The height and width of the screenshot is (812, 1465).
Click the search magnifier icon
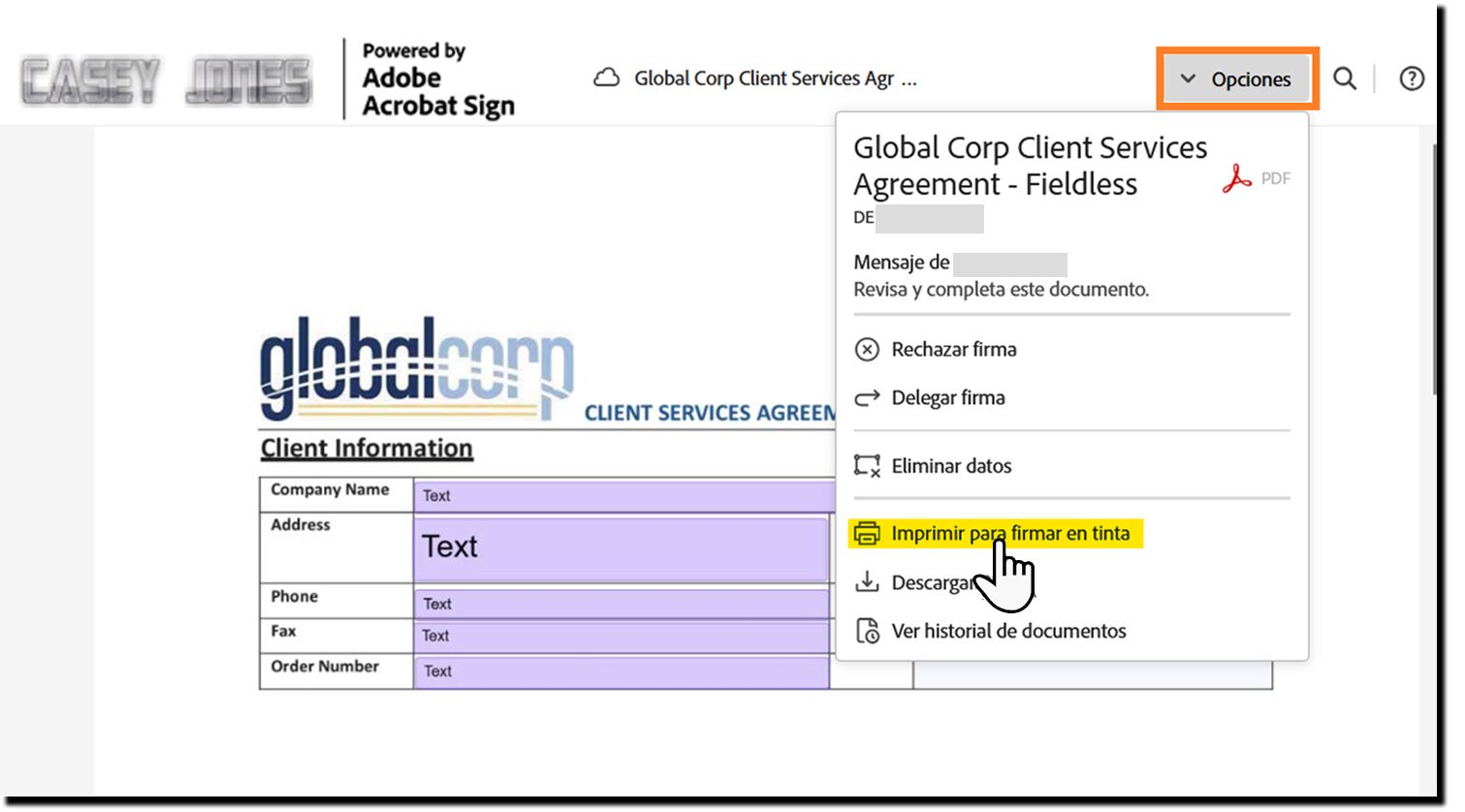pos(1345,78)
